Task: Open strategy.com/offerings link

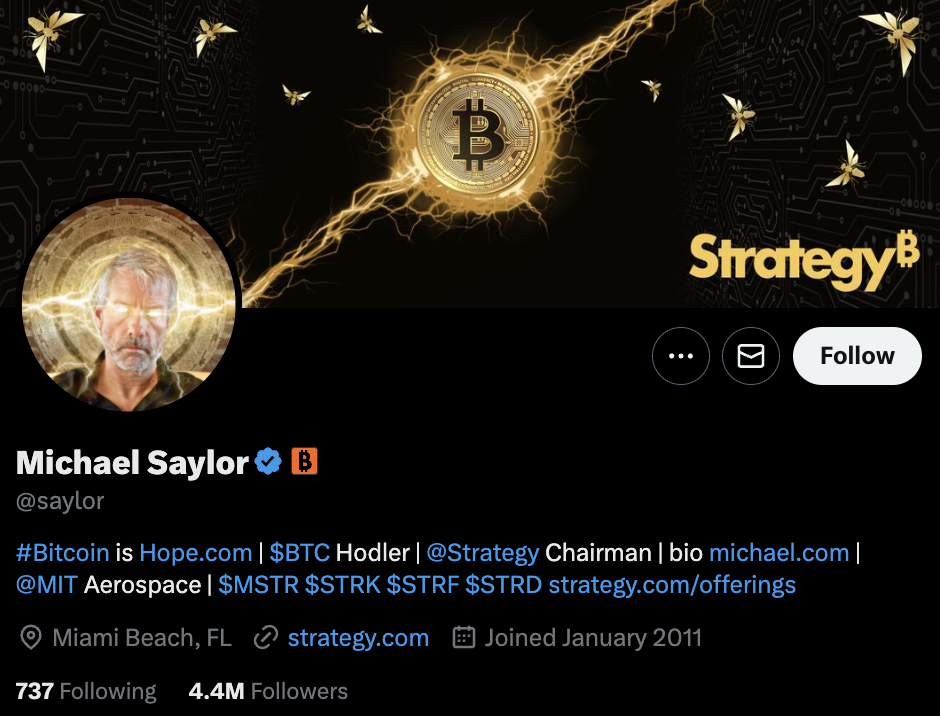Action: coord(672,585)
